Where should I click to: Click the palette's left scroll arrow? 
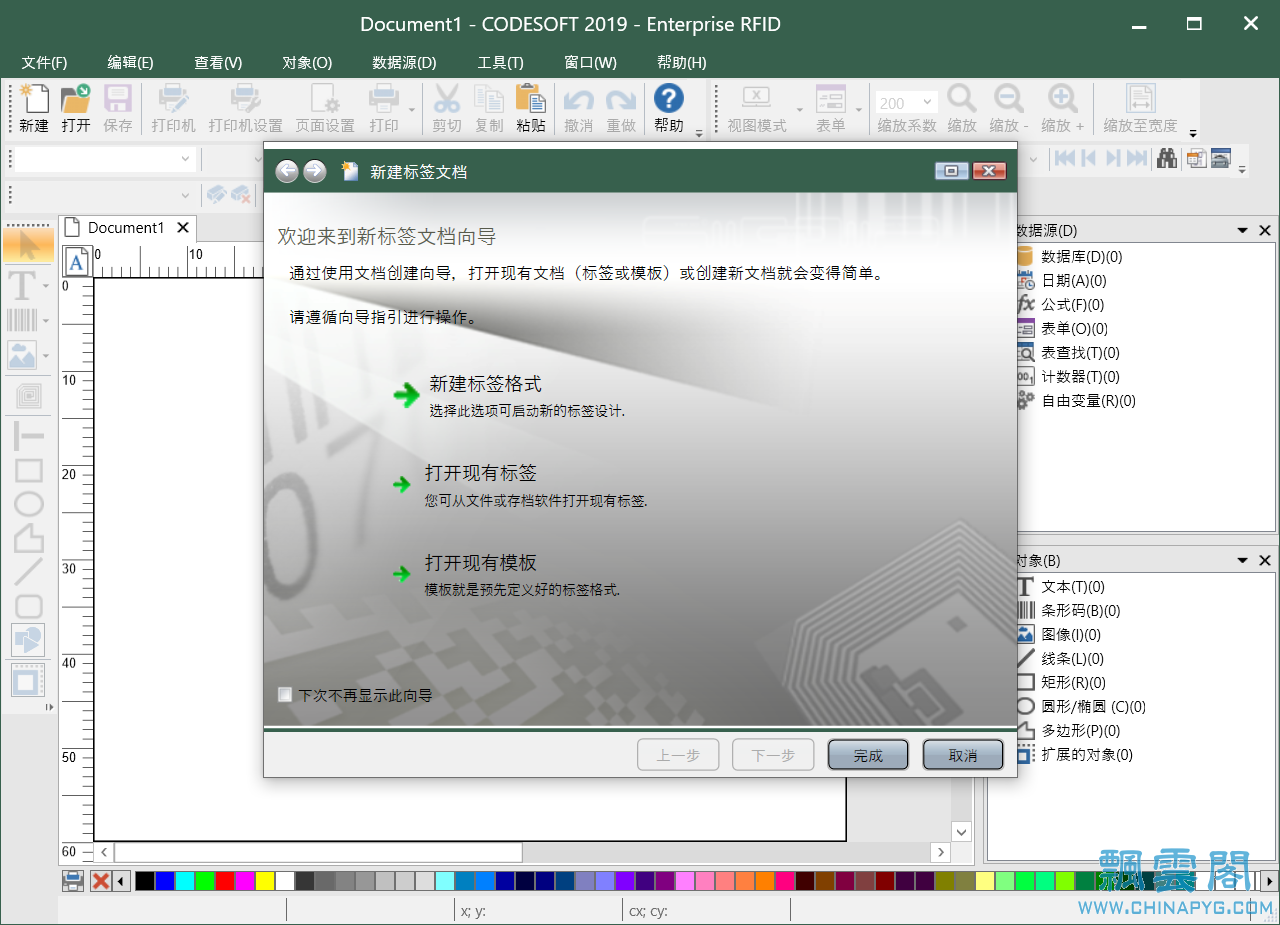(122, 881)
